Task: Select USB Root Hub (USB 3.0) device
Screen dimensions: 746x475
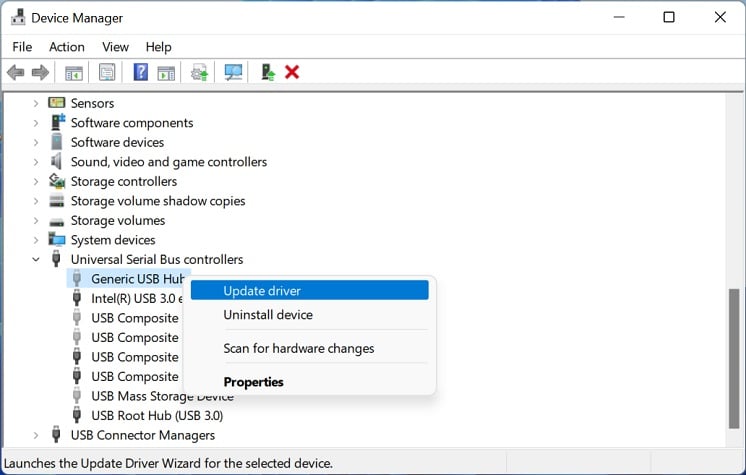Action: [157, 416]
